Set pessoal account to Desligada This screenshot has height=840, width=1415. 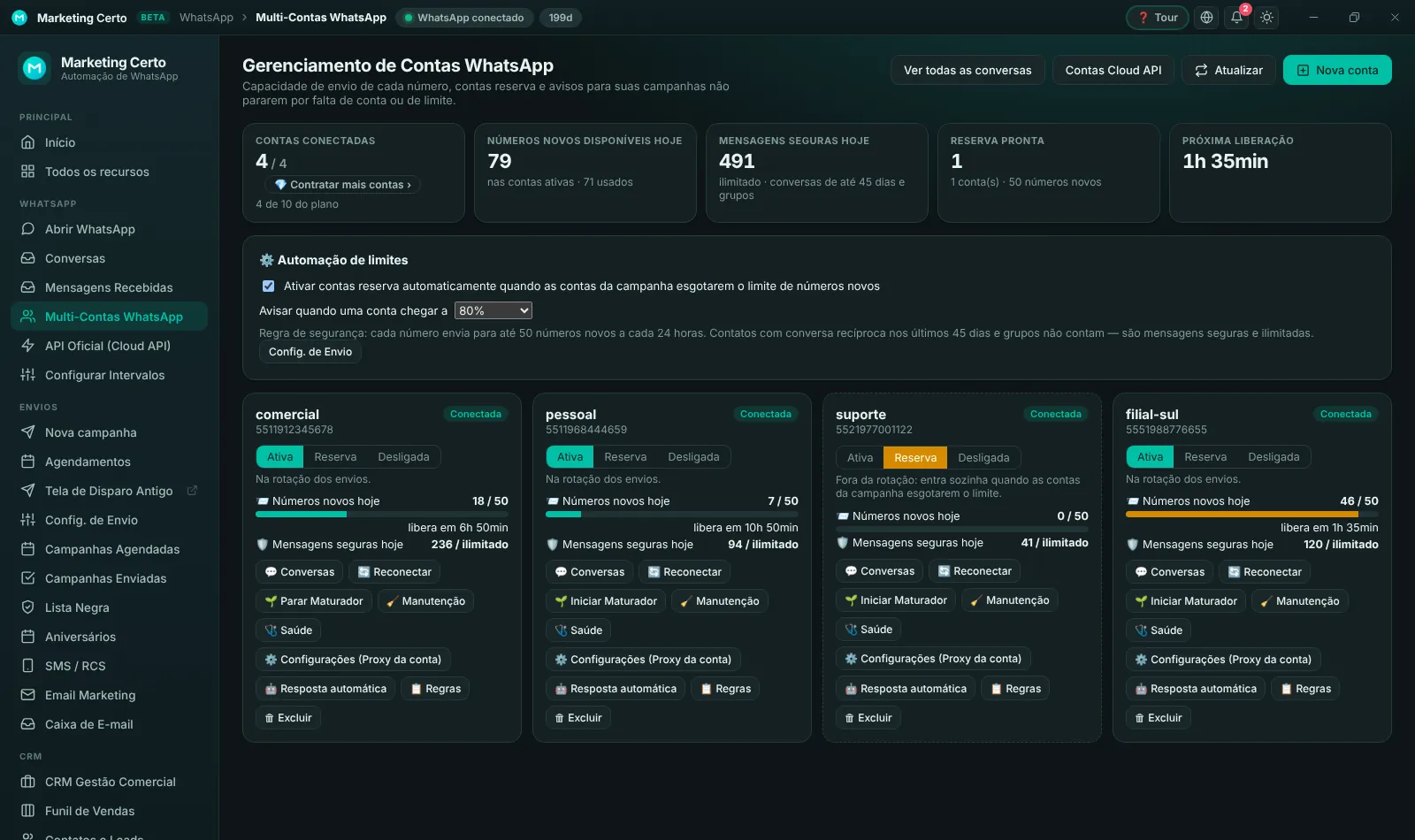693,457
